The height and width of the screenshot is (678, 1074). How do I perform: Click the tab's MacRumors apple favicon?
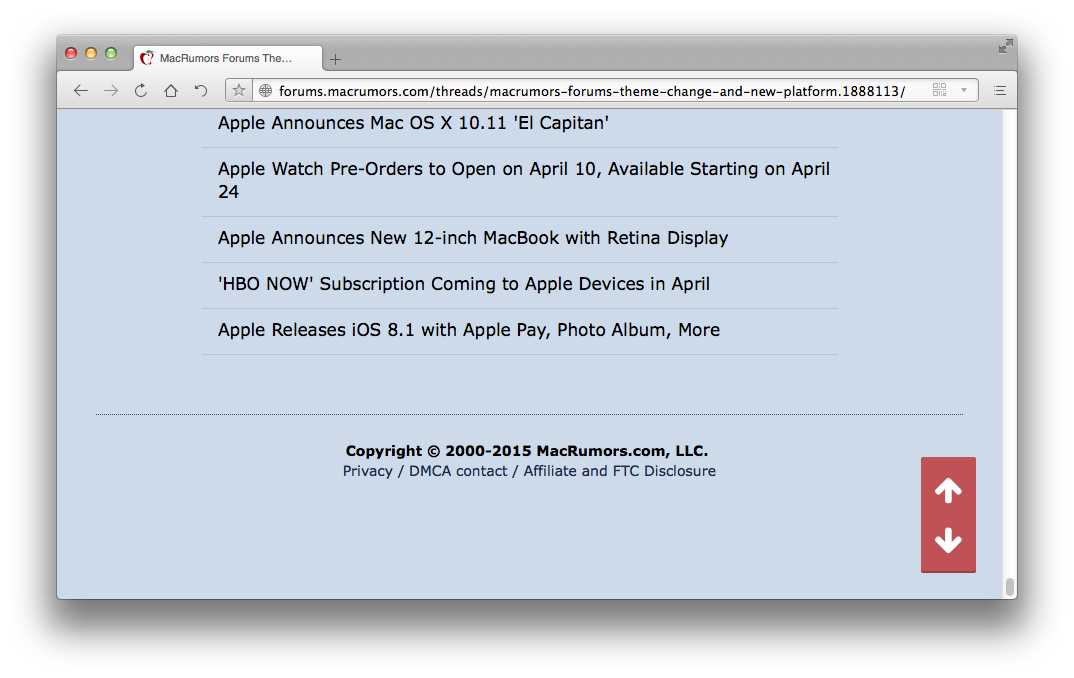[x=147, y=58]
